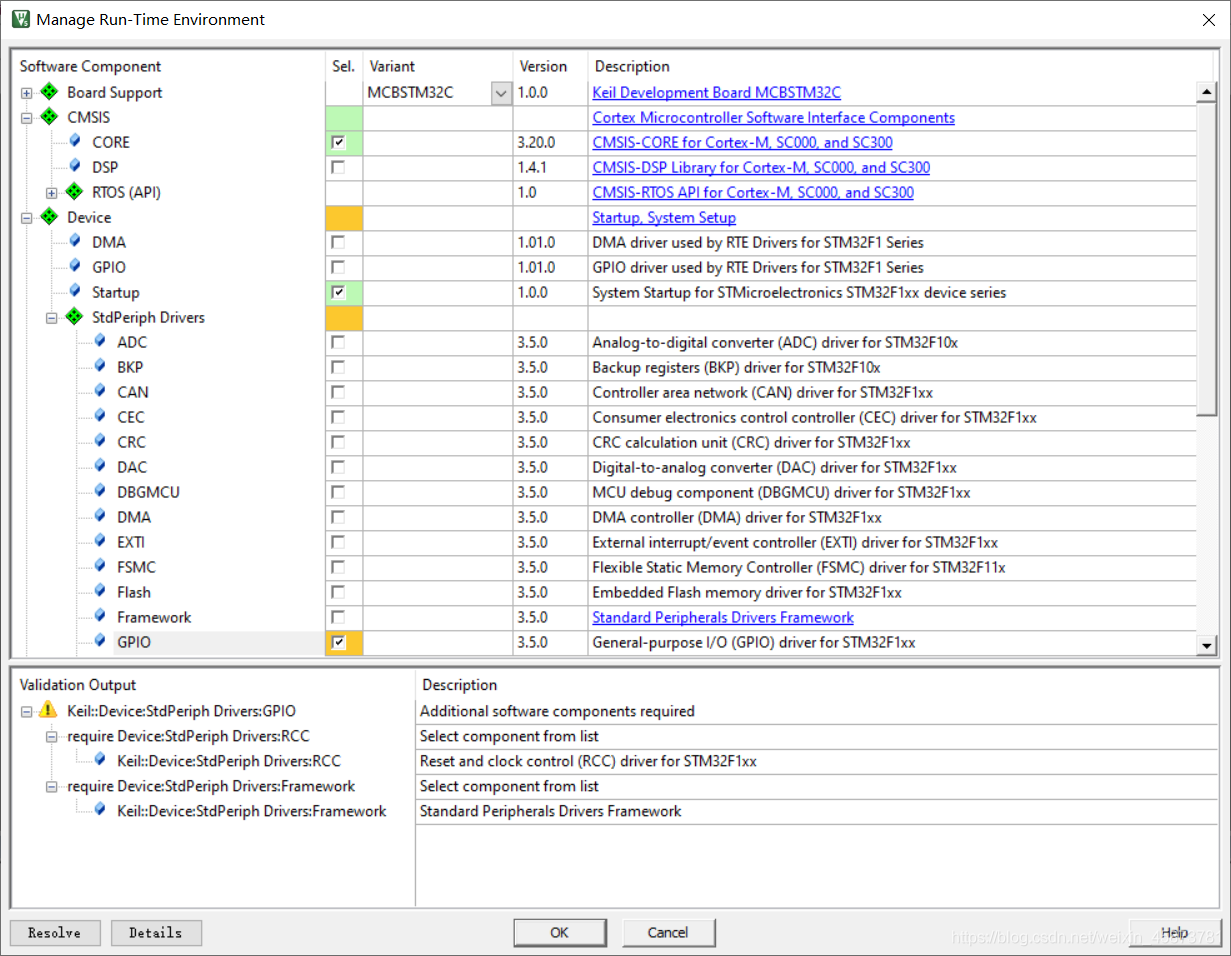Click gem icon beside Keil::Device:StdPeriph Drivers:RCC
Viewport: 1231px width, 956px height.
pyautogui.click(x=100, y=759)
